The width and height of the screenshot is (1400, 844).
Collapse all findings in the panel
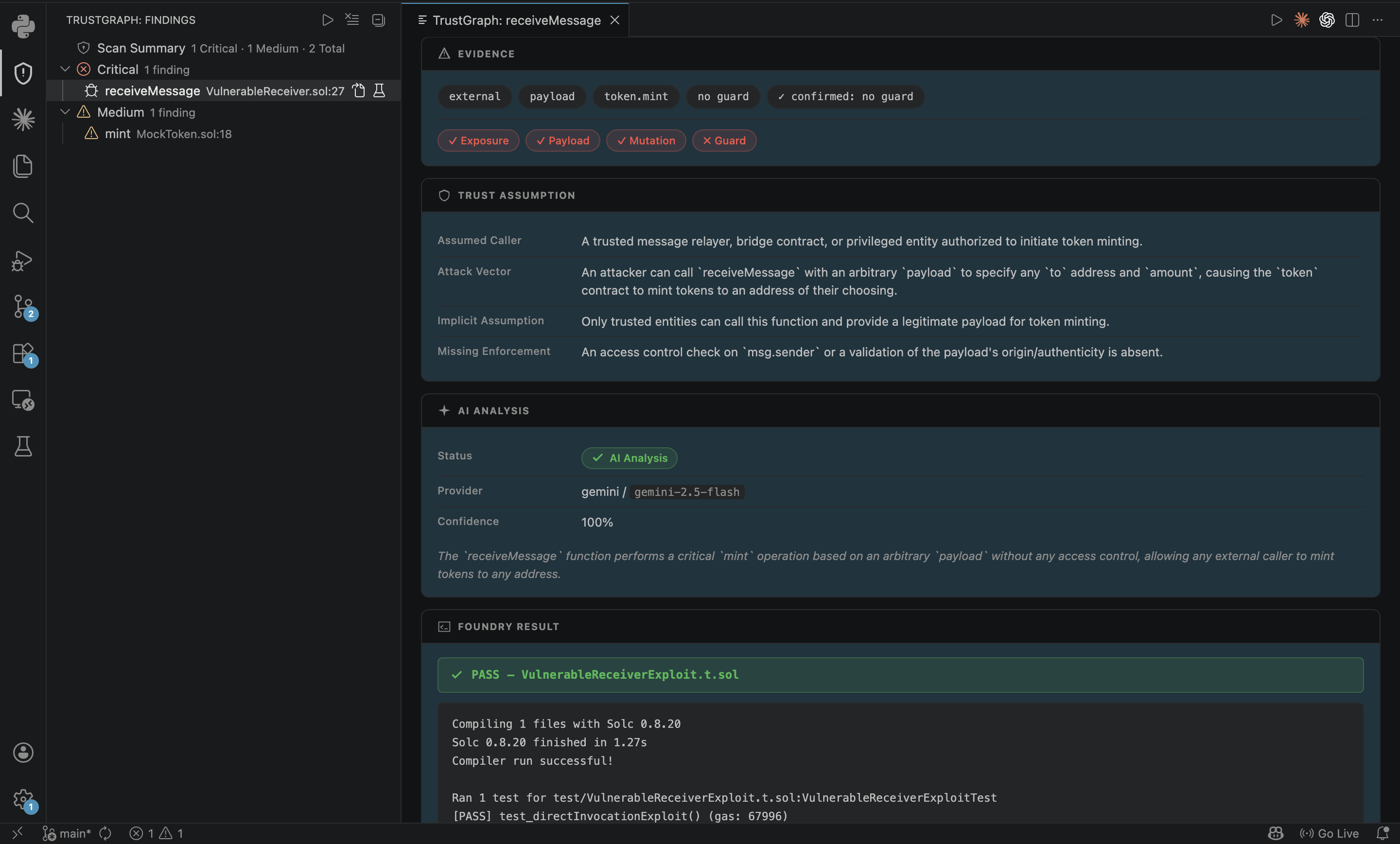(378, 20)
